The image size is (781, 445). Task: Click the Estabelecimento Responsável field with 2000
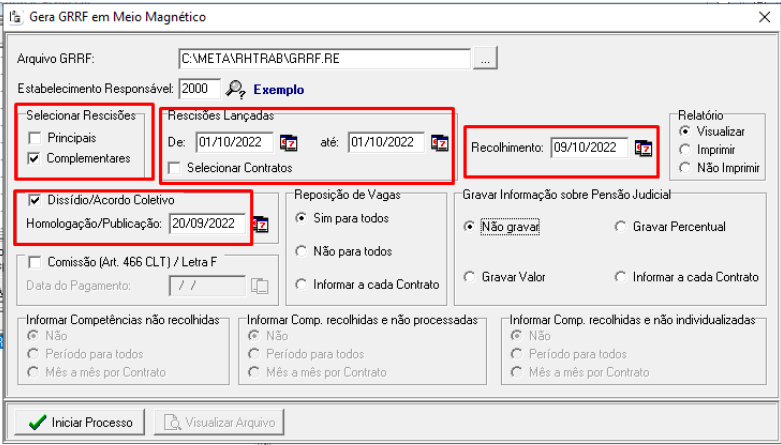[x=200, y=89]
